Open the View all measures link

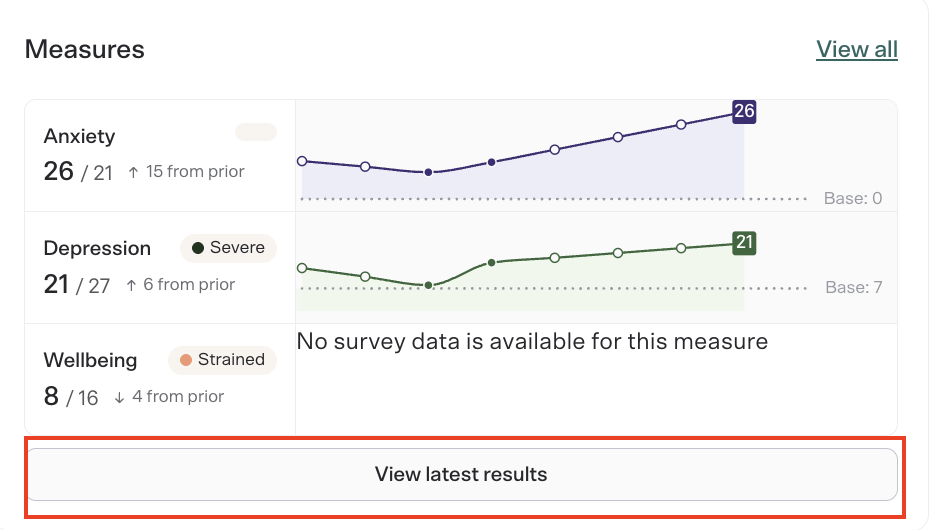click(x=857, y=49)
